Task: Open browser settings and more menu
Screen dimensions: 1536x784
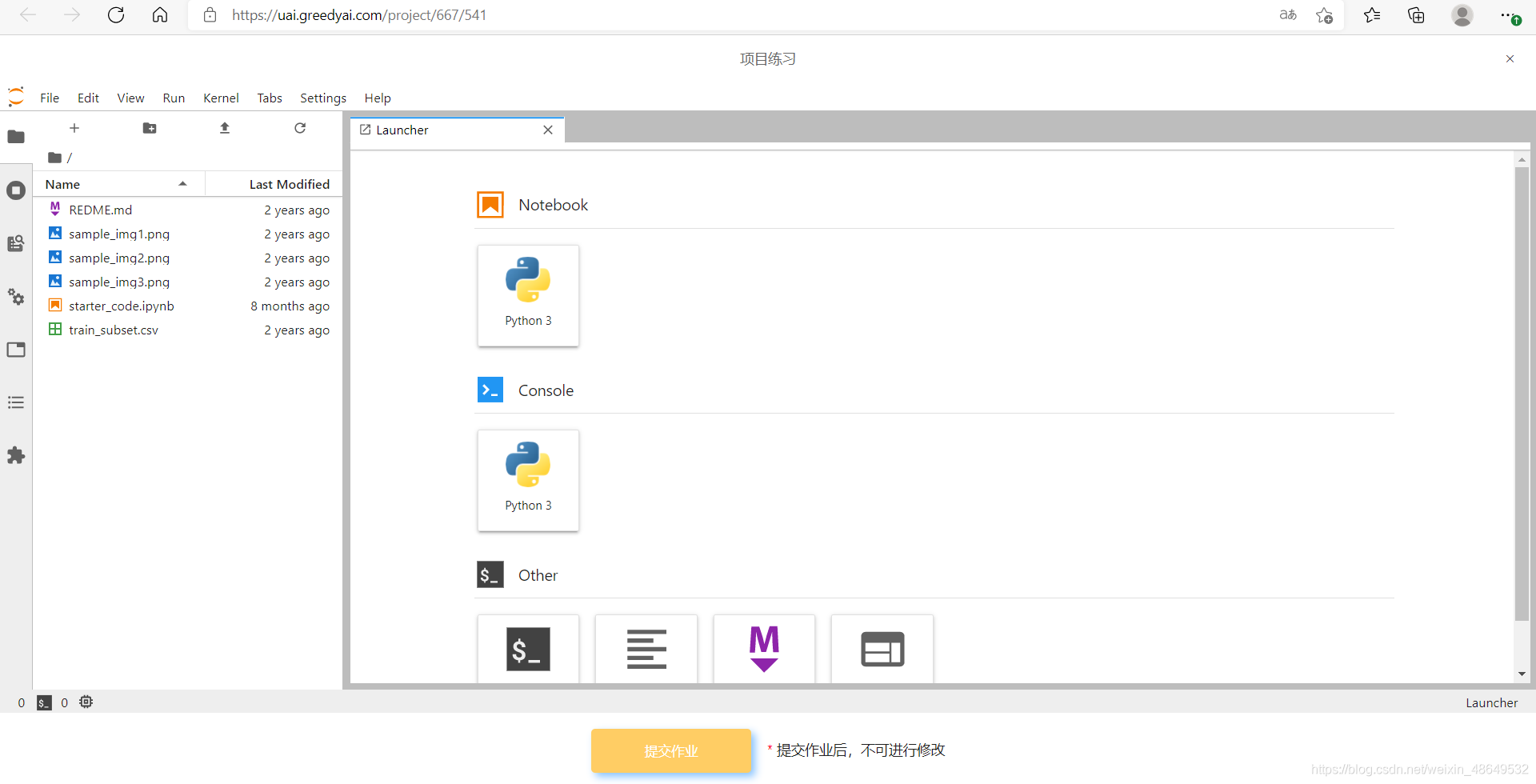Action: tap(1509, 15)
